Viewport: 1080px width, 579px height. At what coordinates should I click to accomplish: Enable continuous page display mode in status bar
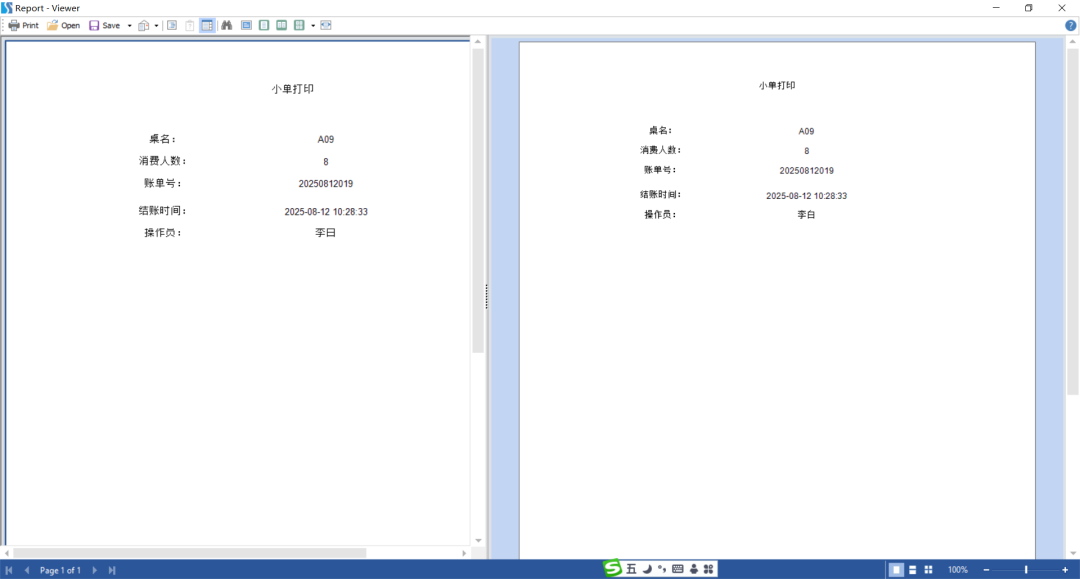pyautogui.click(x=913, y=570)
